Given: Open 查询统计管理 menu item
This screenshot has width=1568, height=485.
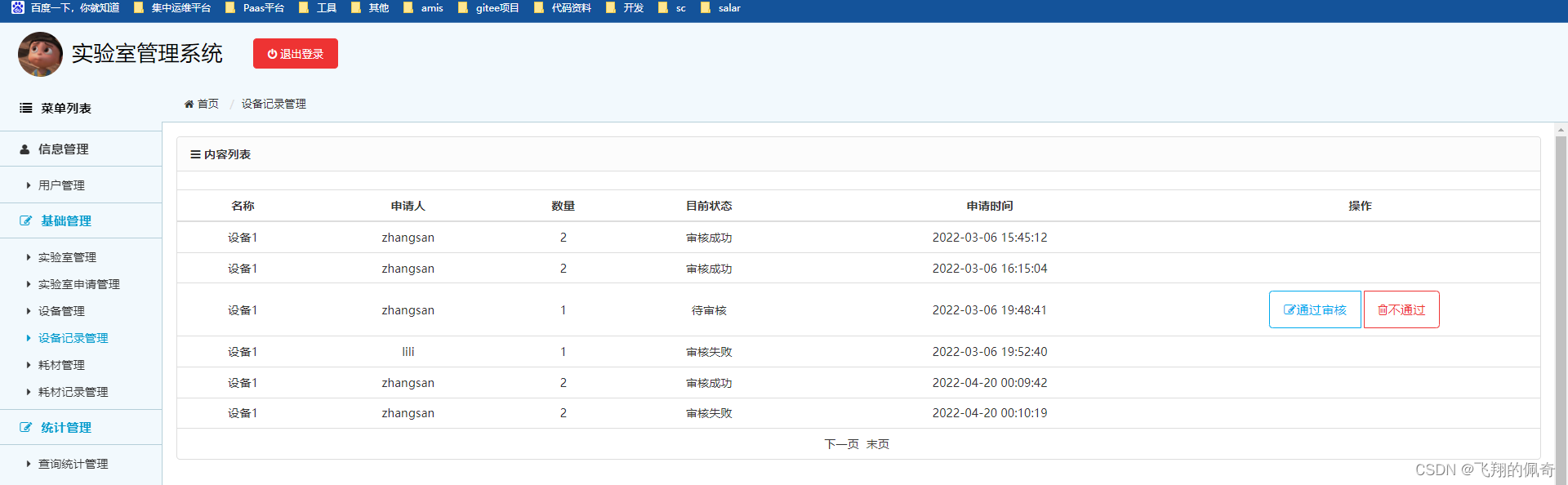Looking at the screenshot, I should coord(73,464).
